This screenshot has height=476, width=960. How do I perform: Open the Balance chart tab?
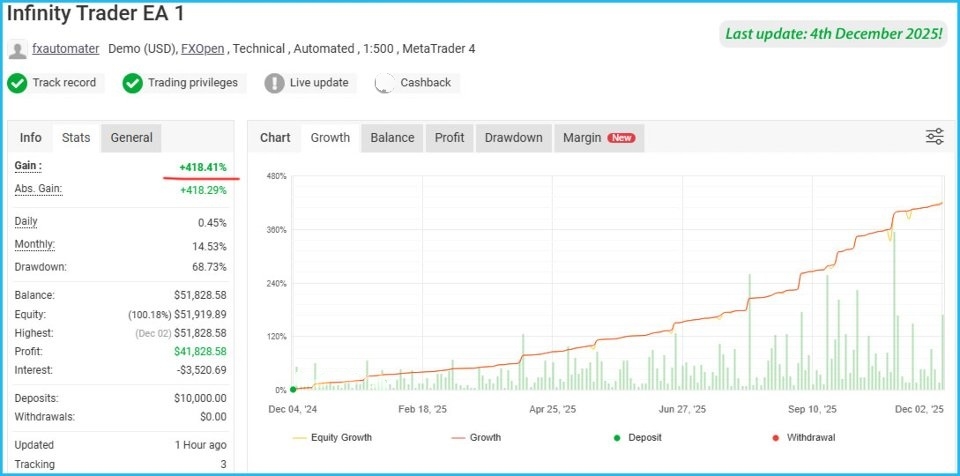click(392, 138)
